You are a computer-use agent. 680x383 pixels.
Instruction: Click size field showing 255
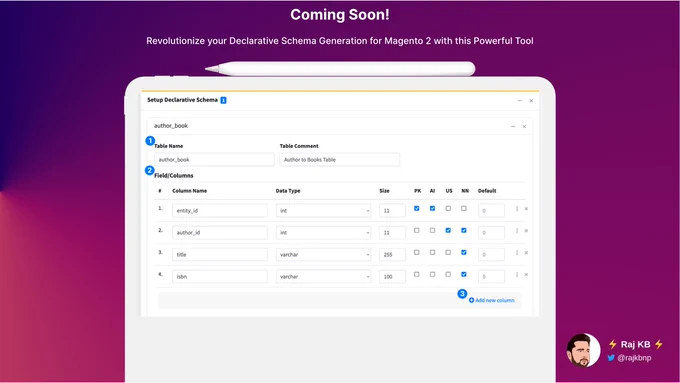pyautogui.click(x=392, y=255)
